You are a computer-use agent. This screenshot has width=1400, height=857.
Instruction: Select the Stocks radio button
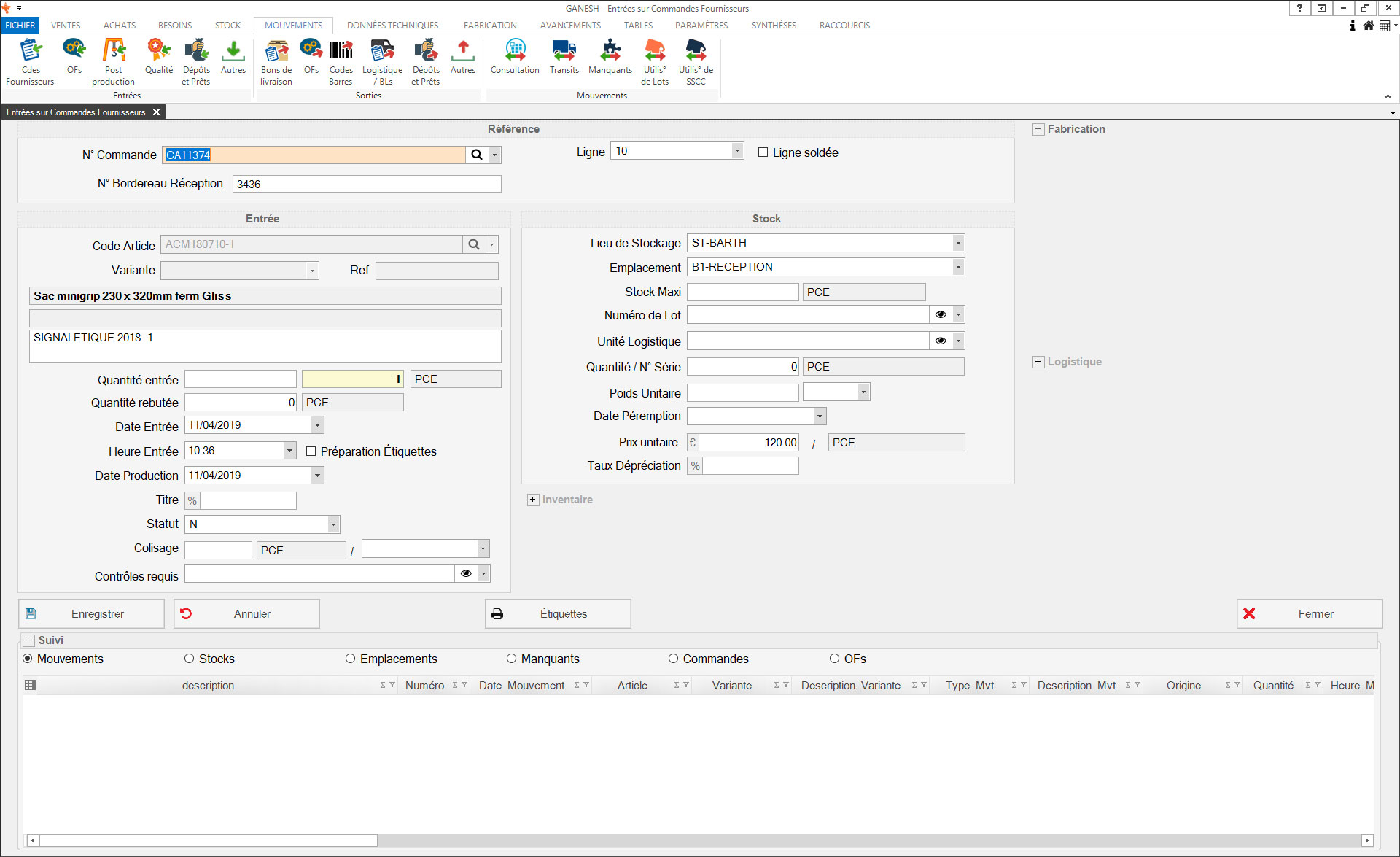pyautogui.click(x=190, y=659)
